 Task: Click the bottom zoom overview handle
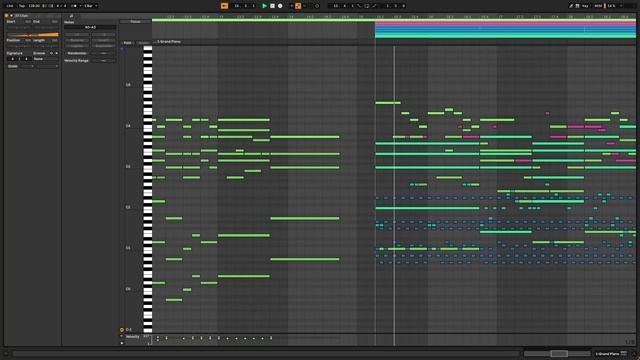tap(559, 353)
